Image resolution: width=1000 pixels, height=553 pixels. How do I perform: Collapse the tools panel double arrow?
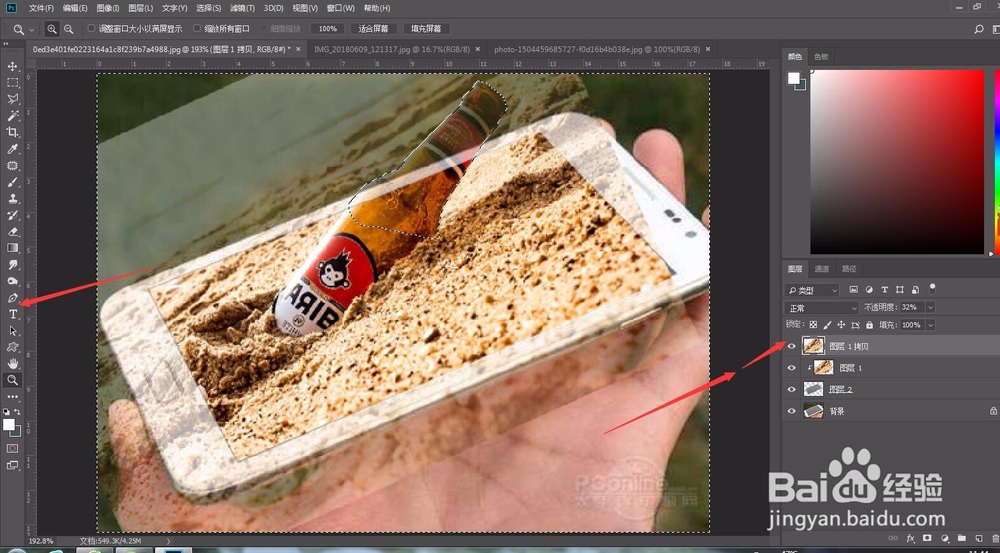(x=6, y=44)
